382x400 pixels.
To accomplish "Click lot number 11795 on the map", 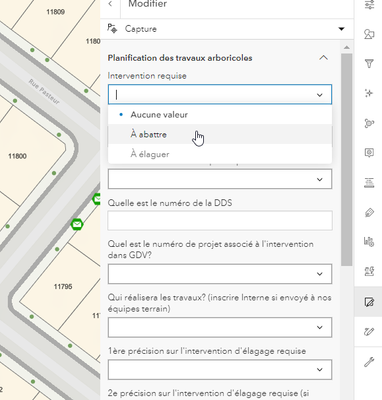I will tap(63, 286).
